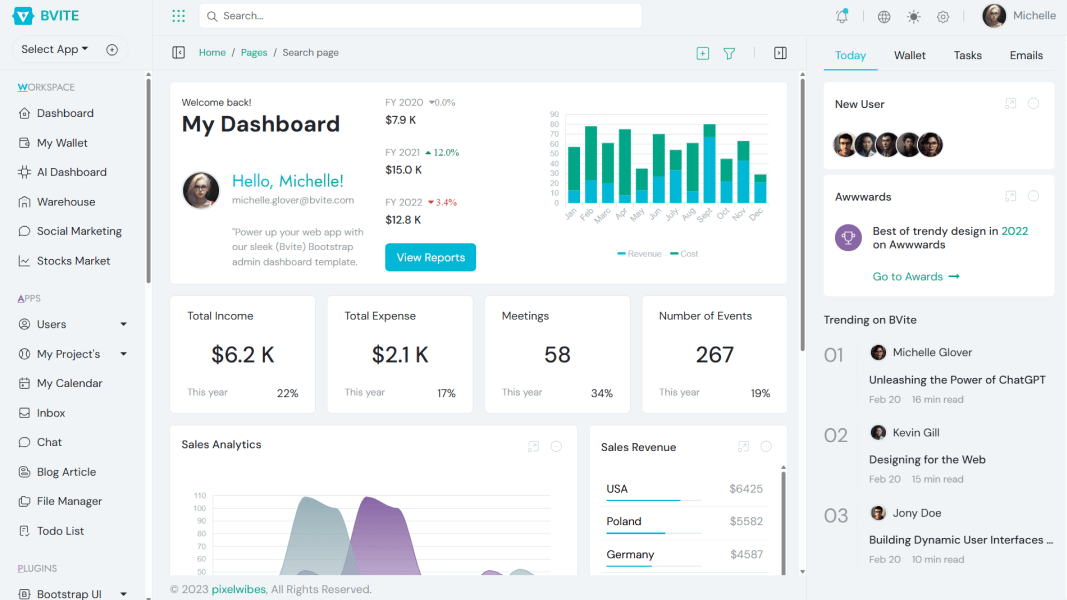
Task: Switch to the Wallet tab
Action: pyautogui.click(x=909, y=55)
